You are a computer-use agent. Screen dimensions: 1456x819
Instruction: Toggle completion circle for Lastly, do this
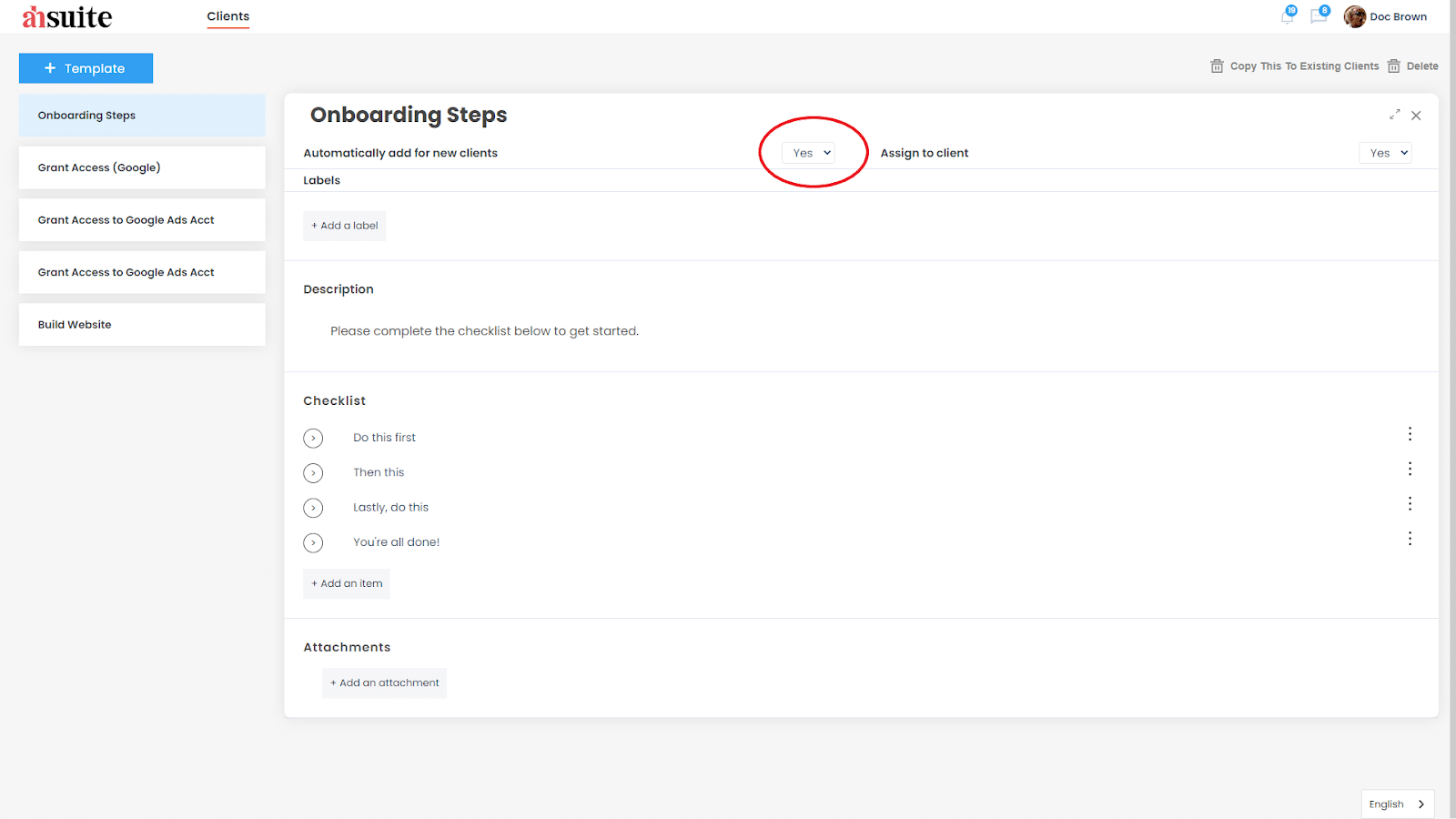click(x=313, y=508)
